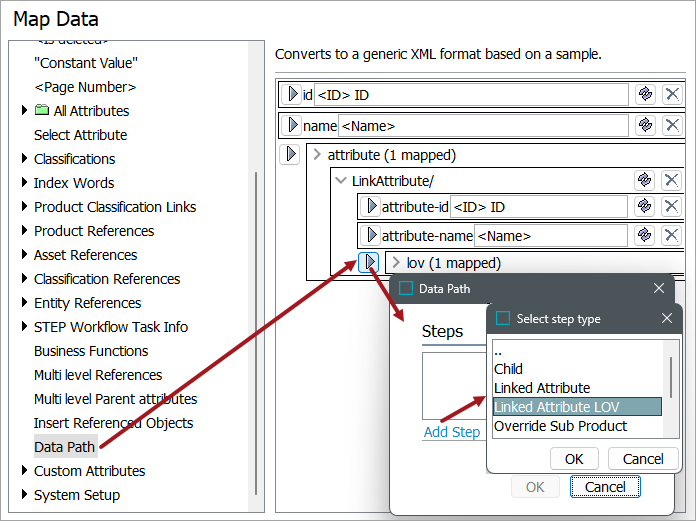Select "Constant Value" item
Image resolution: width=696 pixels, height=521 pixels.
[86, 63]
